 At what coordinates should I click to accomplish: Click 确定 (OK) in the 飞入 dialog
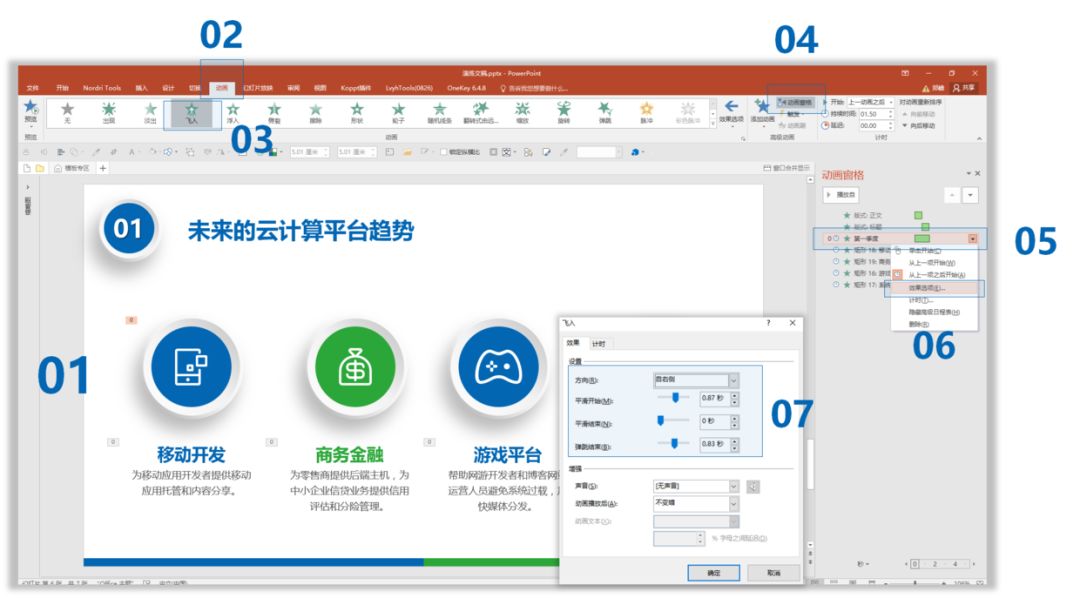714,573
